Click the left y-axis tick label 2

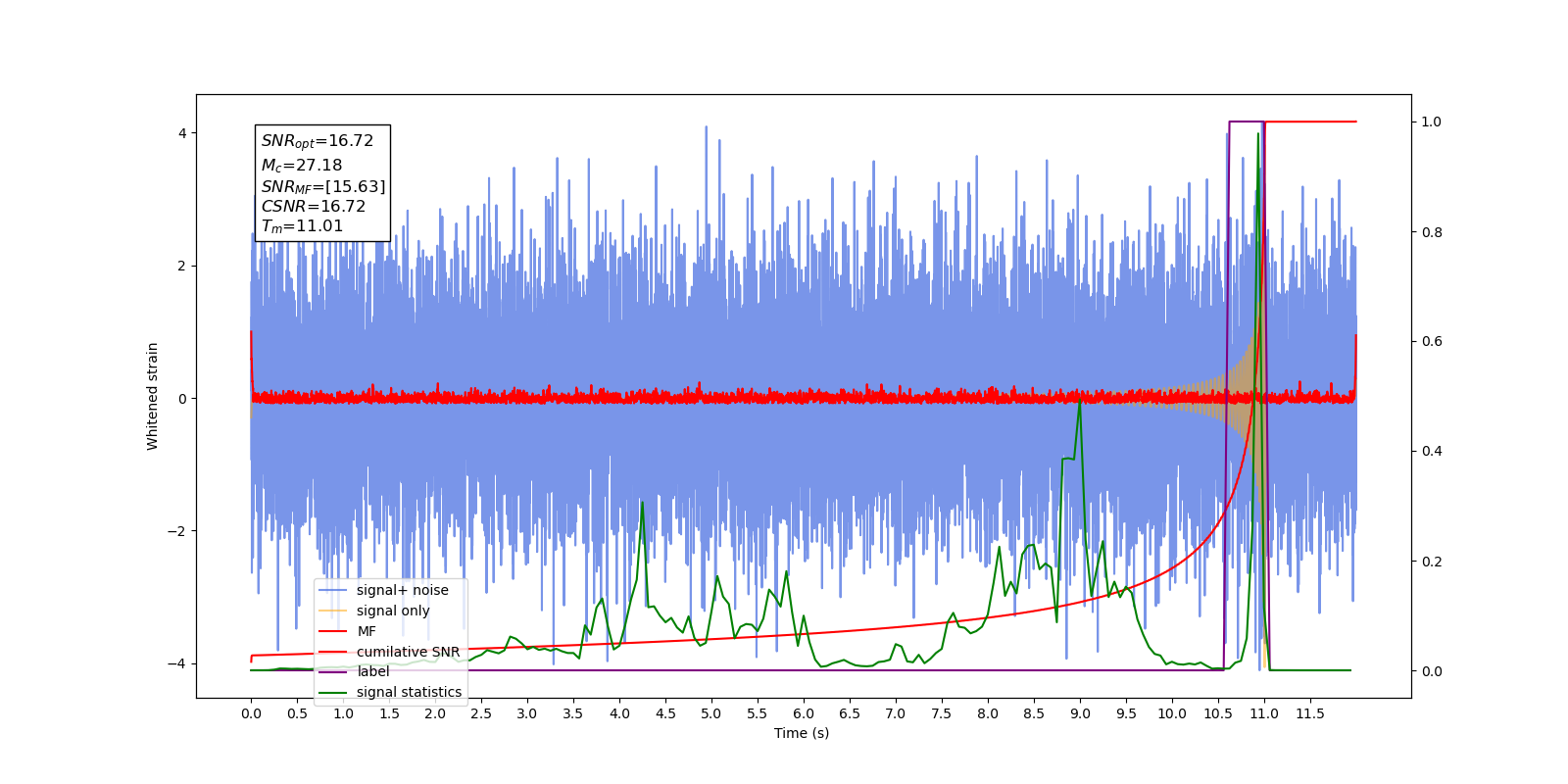pos(182,266)
